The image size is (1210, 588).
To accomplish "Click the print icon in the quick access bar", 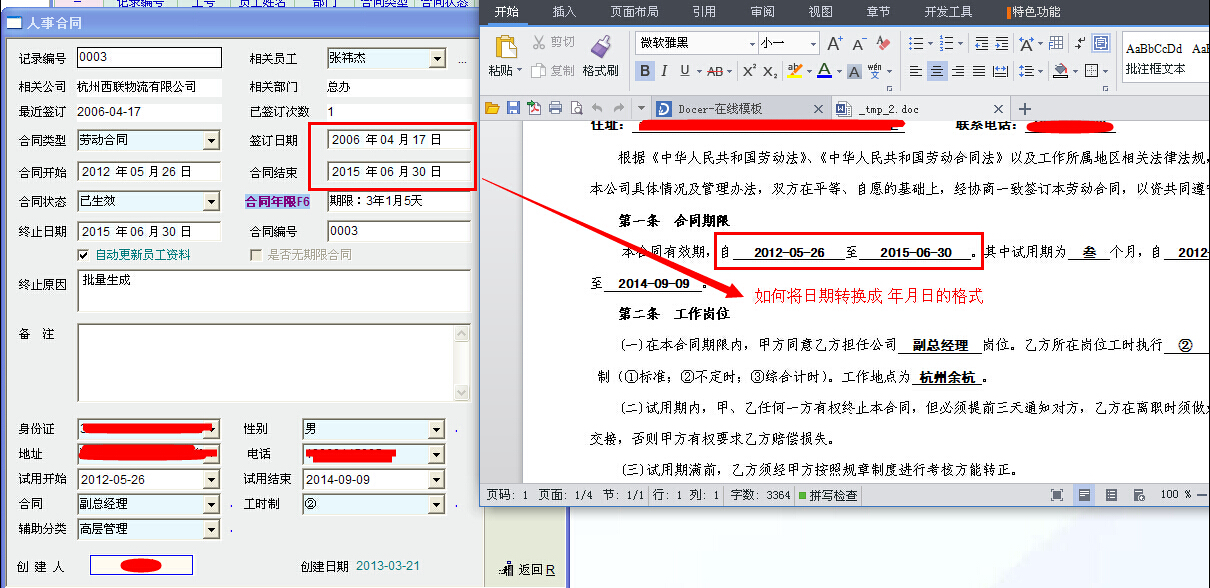I will click(x=555, y=108).
